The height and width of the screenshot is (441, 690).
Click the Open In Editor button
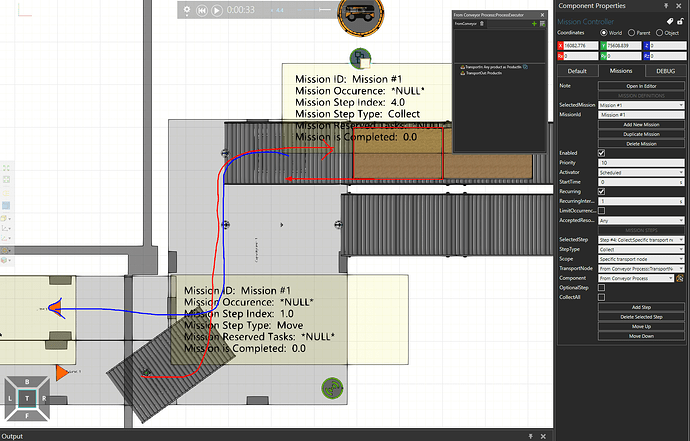point(641,87)
